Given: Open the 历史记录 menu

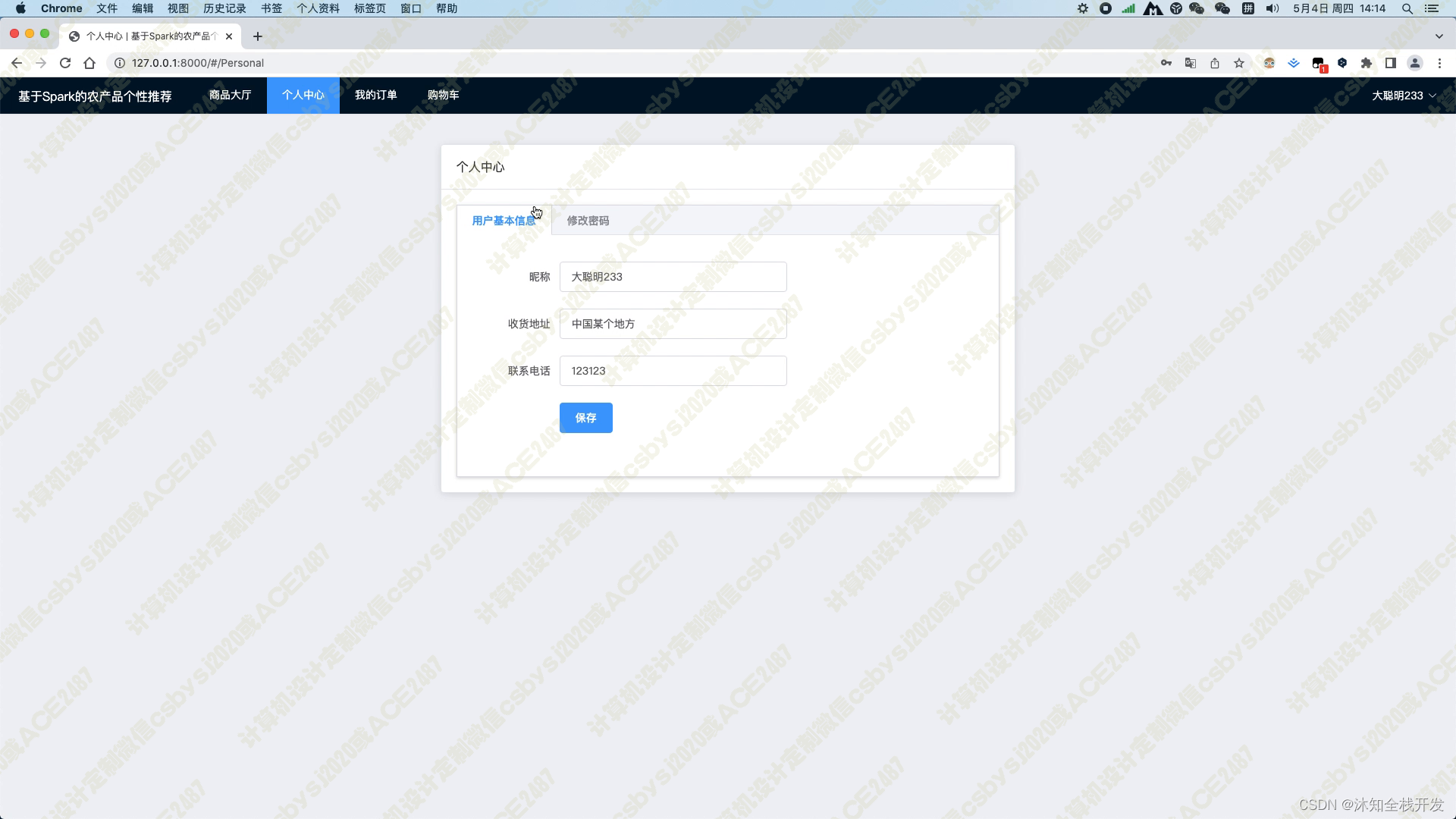Looking at the screenshot, I should tap(224, 8).
